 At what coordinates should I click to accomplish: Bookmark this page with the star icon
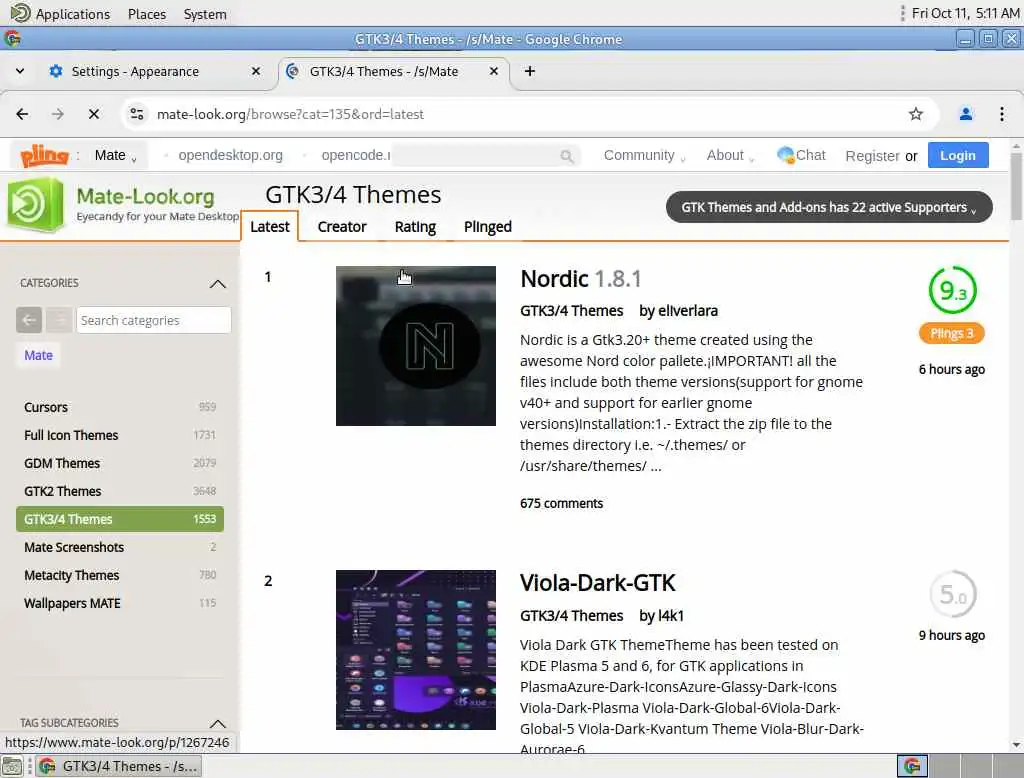[x=916, y=114]
